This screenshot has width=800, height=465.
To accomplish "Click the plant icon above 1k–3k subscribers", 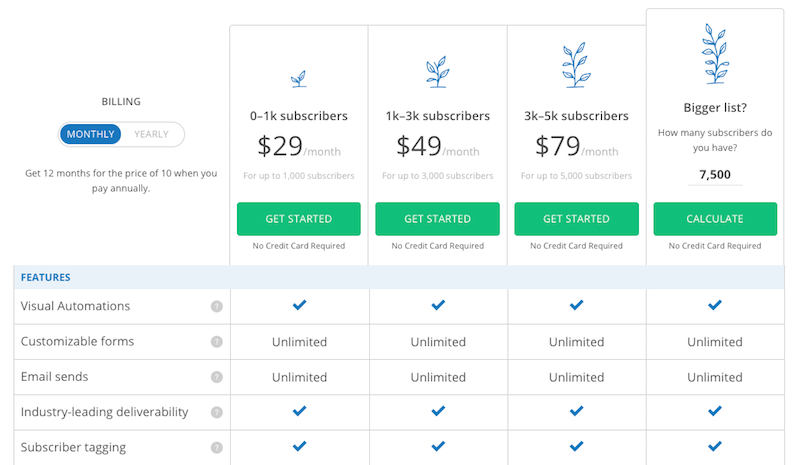I will pos(437,72).
